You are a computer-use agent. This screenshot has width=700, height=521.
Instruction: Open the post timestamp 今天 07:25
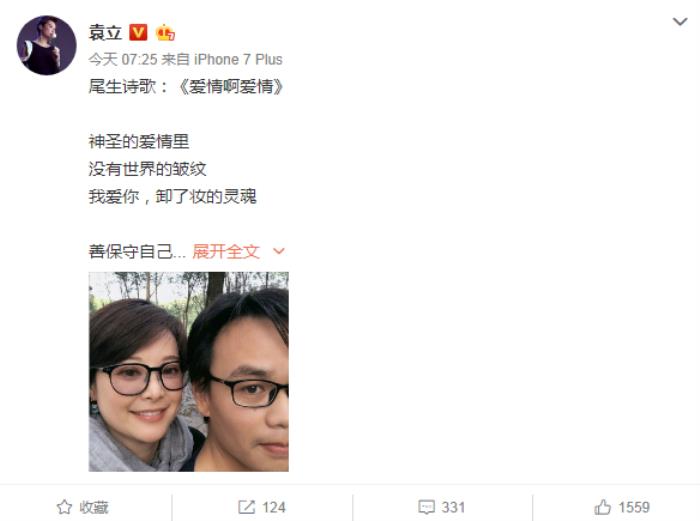tap(123, 59)
